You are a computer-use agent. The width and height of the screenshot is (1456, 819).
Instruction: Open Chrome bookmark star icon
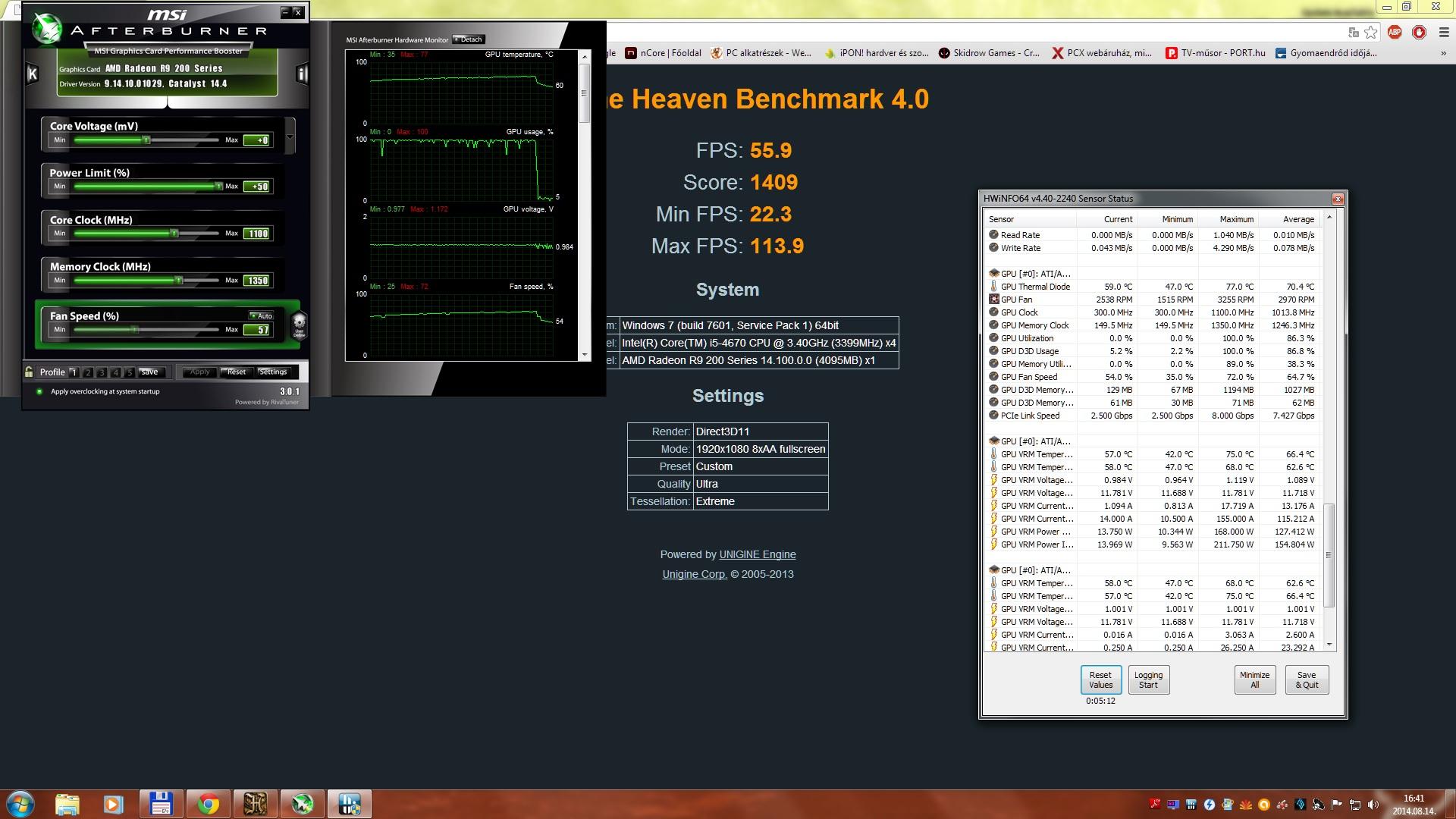[1371, 32]
